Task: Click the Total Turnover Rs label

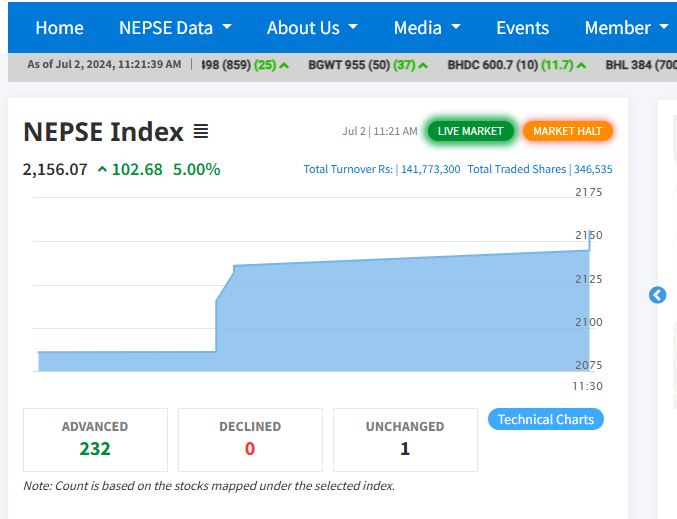Action: 348,169
